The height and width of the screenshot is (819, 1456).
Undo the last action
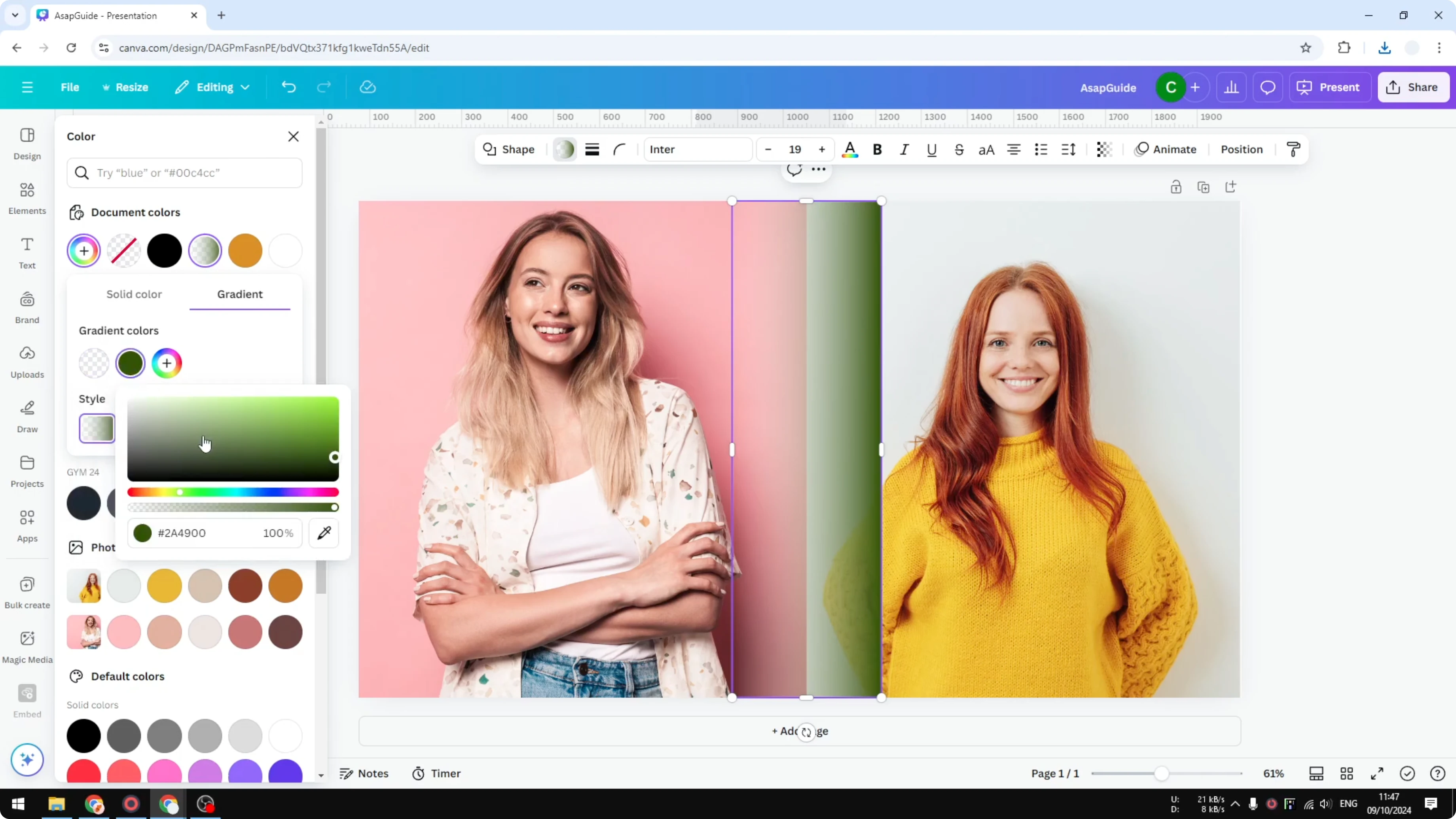coord(288,87)
